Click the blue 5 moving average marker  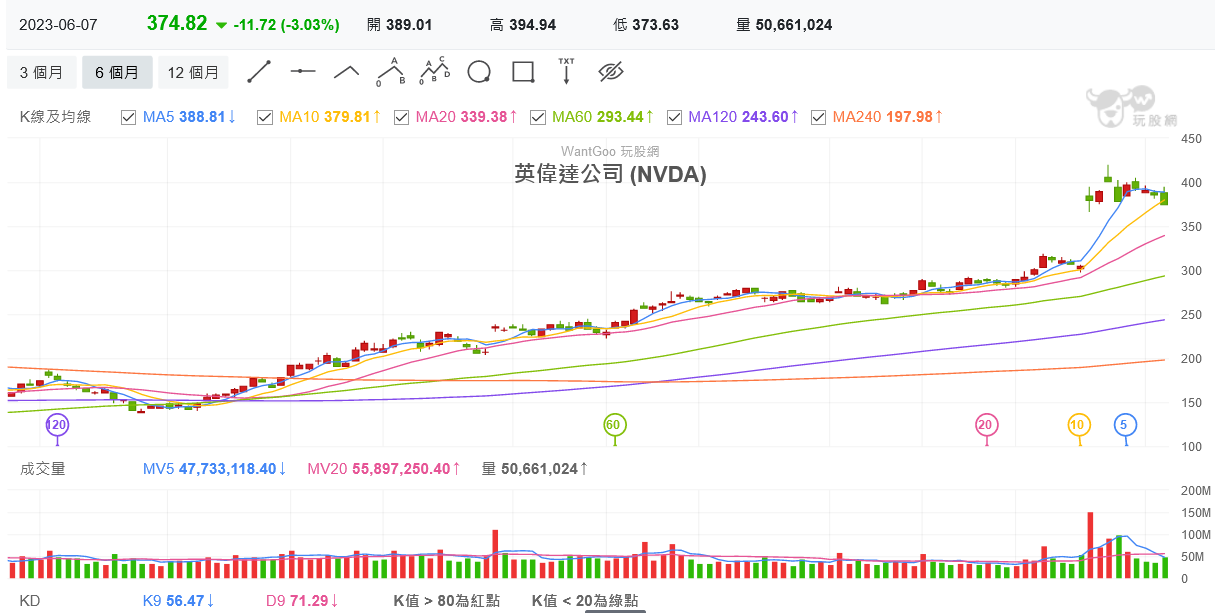1125,425
